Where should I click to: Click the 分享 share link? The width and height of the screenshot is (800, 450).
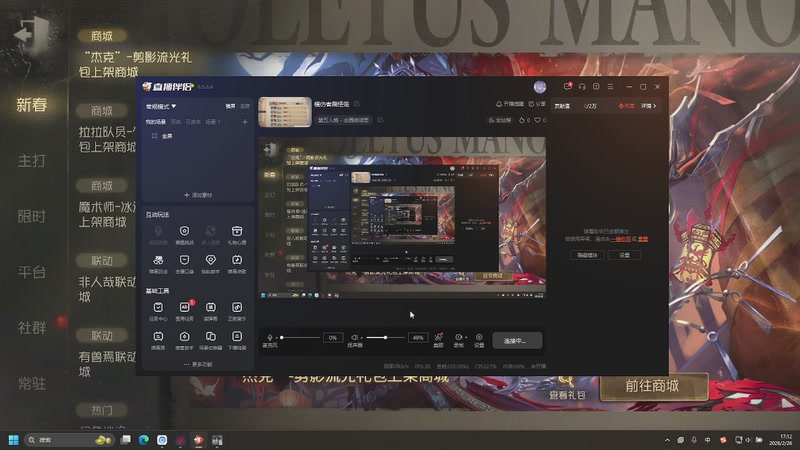(x=537, y=104)
